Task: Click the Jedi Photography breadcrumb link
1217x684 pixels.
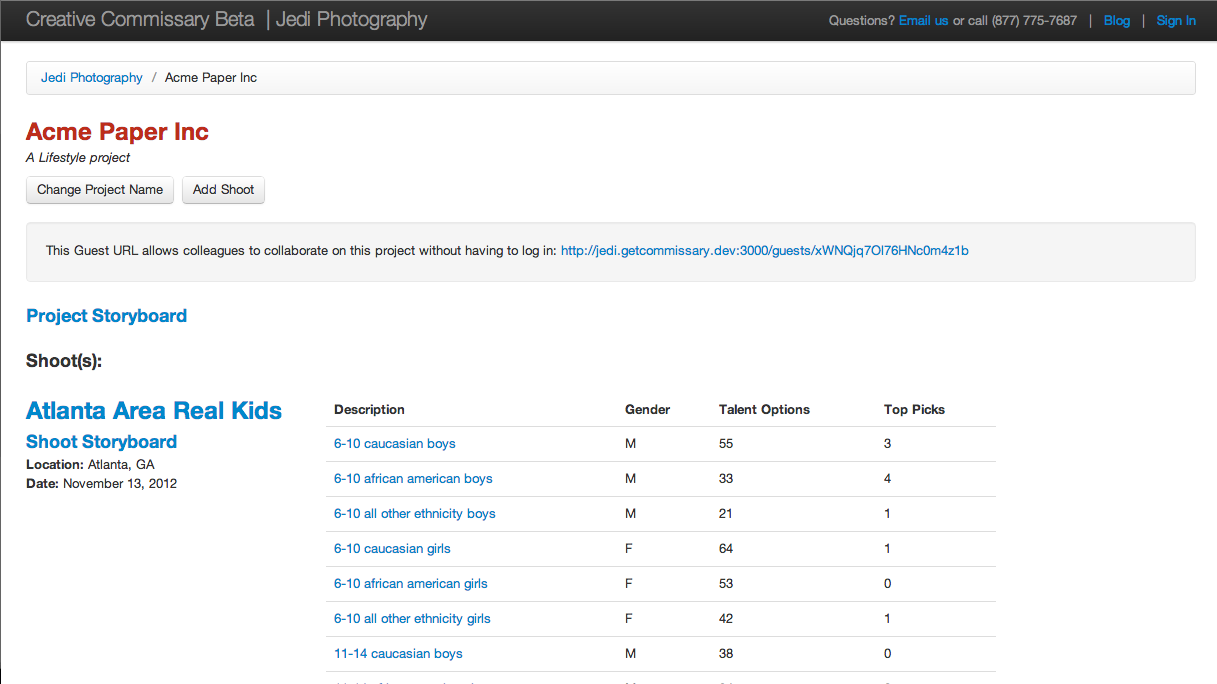Action: pos(92,78)
